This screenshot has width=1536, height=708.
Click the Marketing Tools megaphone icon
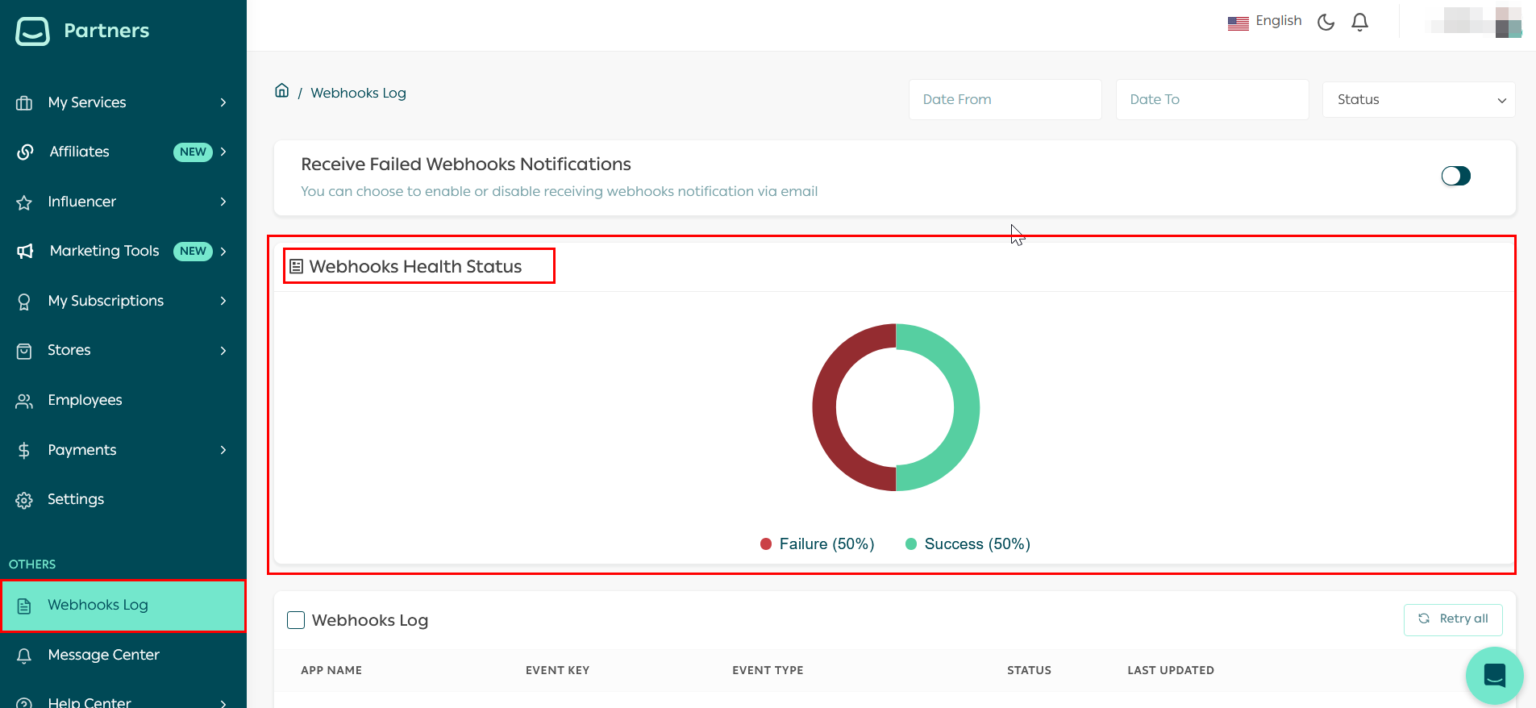tap(25, 251)
